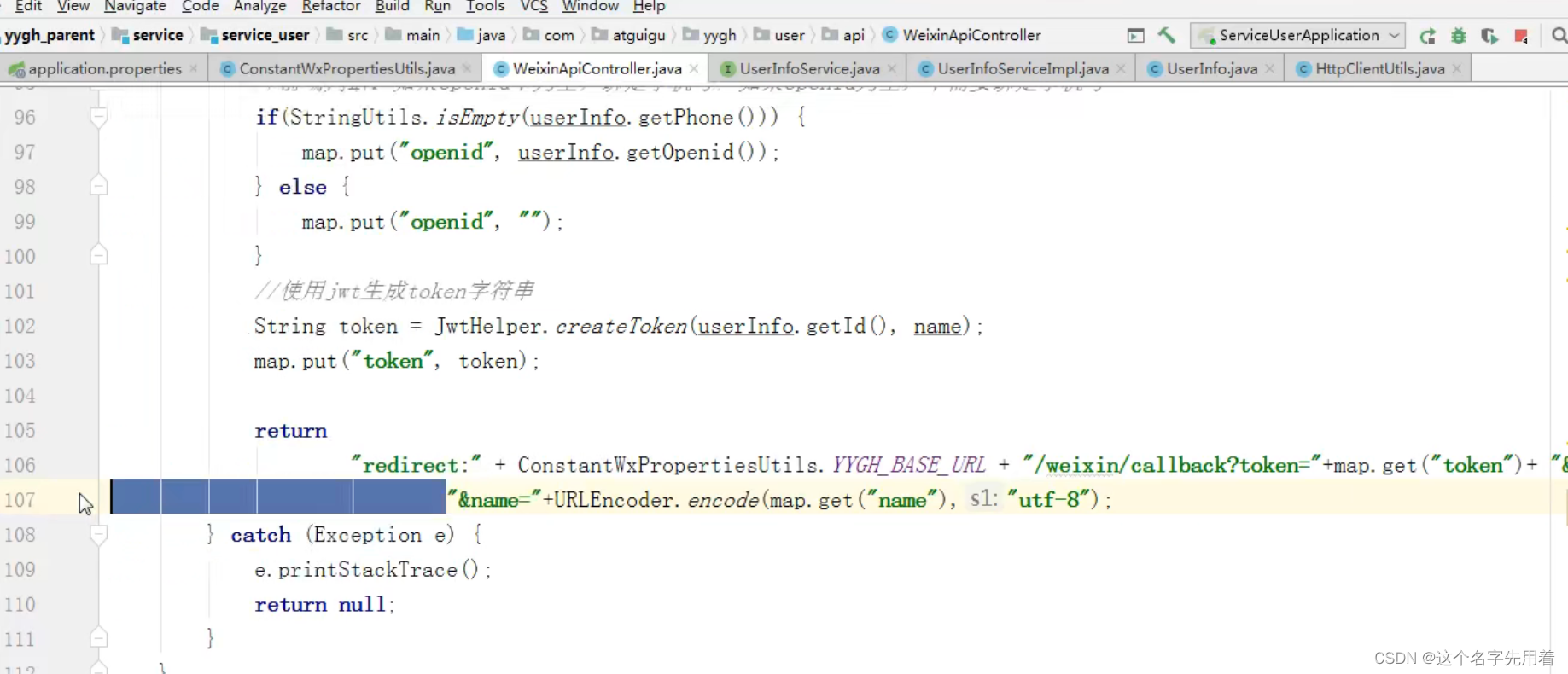Click com breadcrumb folder
Image resolution: width=1568 pixels, height=674 pixels.
(549, 35)
